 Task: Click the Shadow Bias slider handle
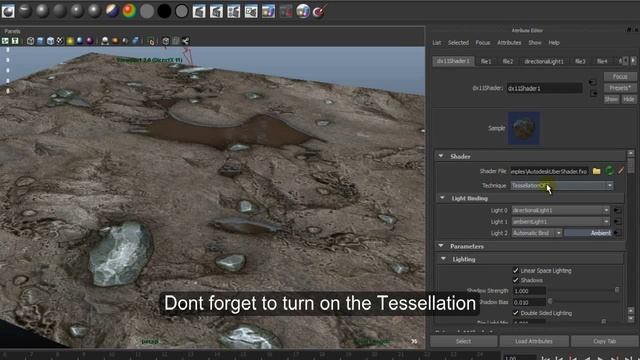pos(550,301)
